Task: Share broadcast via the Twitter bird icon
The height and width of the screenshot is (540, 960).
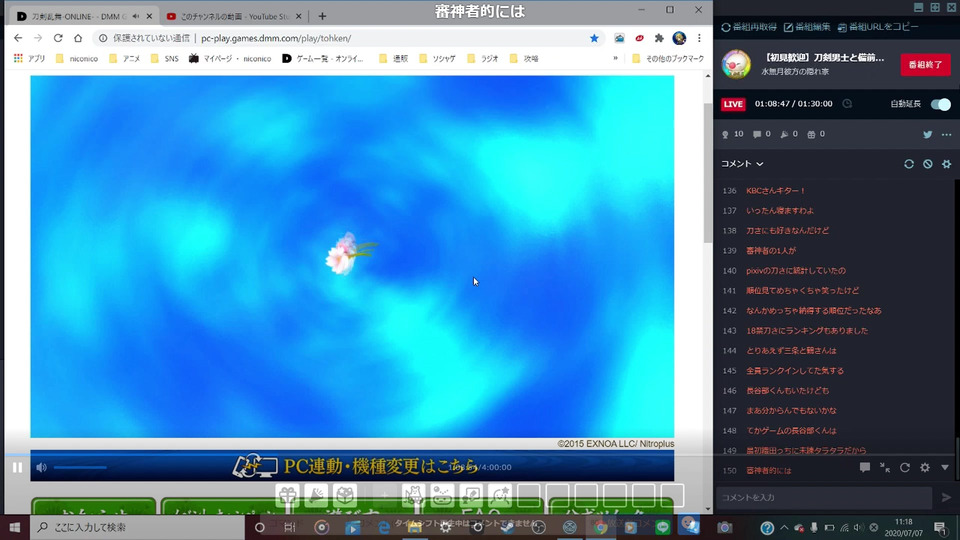Action: pos(928,135)
